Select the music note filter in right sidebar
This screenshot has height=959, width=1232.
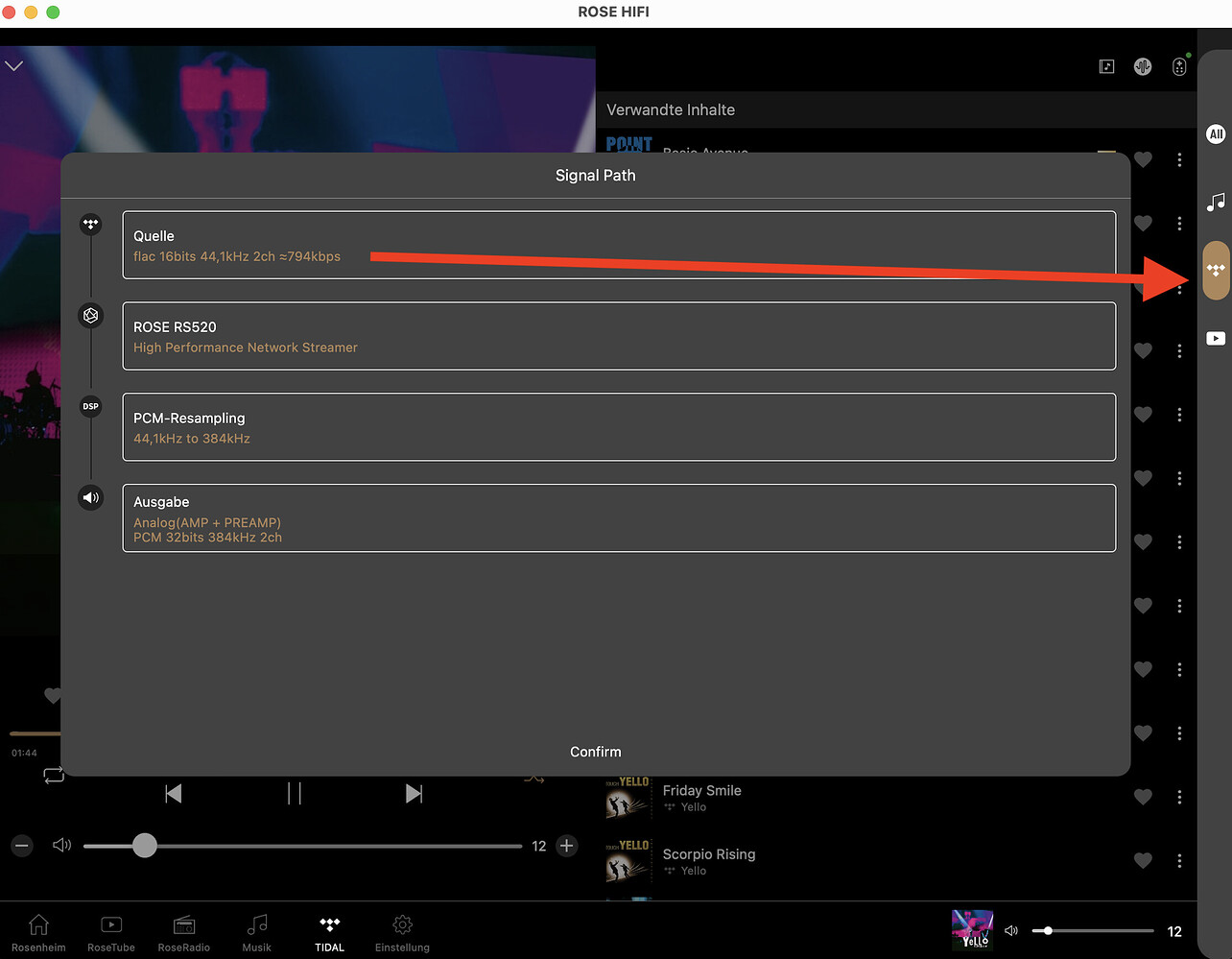pos(1216,203)
